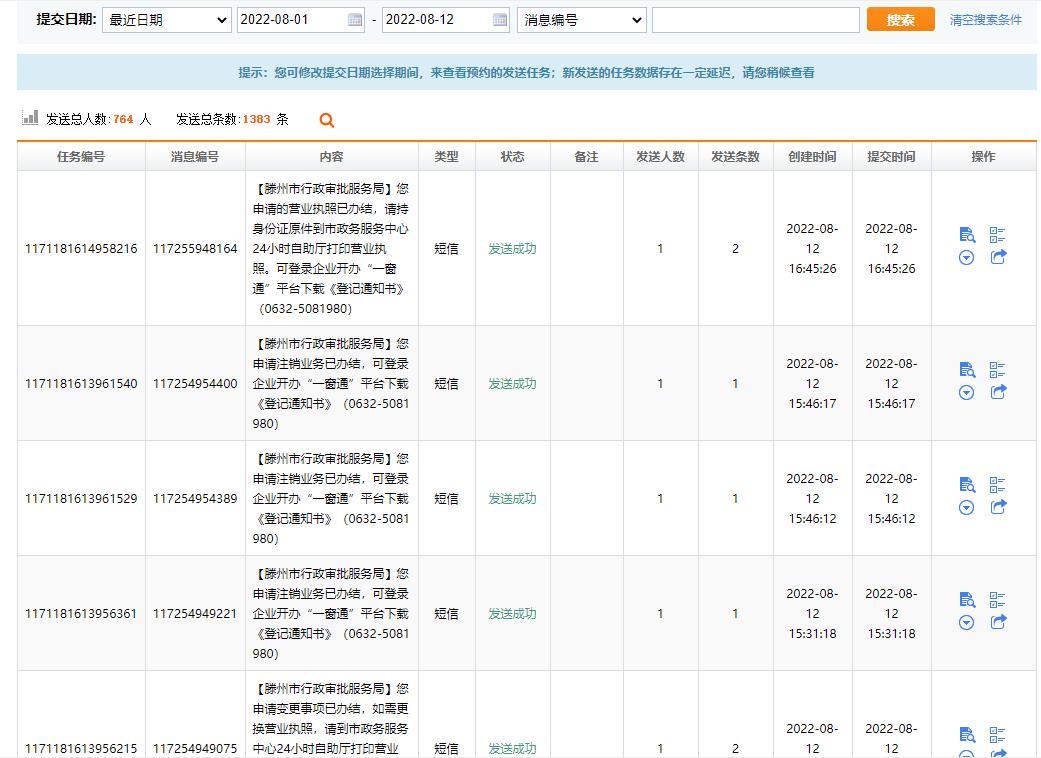Select message number 117255948164
Viewport: 1041px width, 758px height.
[x=195, y=249]
